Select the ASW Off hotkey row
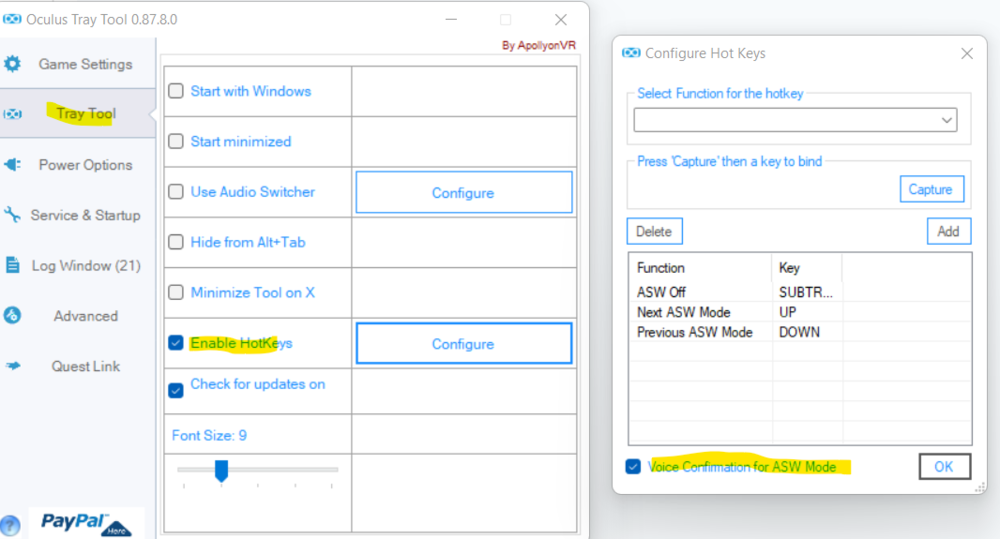 (800, 292)
